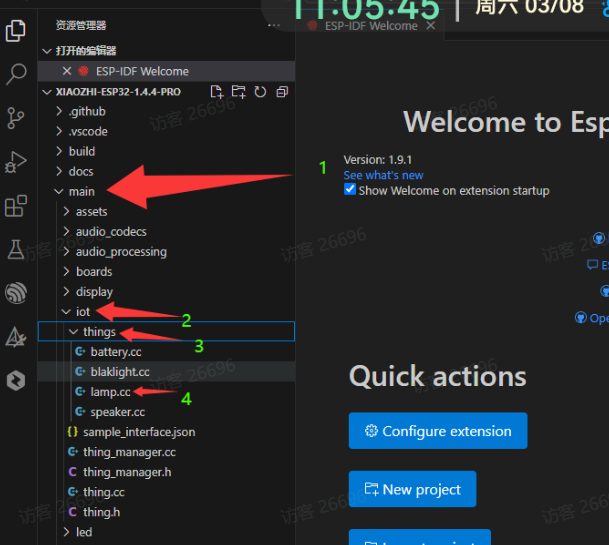
Task: Open battery.cc file
Action: [166, 352]
